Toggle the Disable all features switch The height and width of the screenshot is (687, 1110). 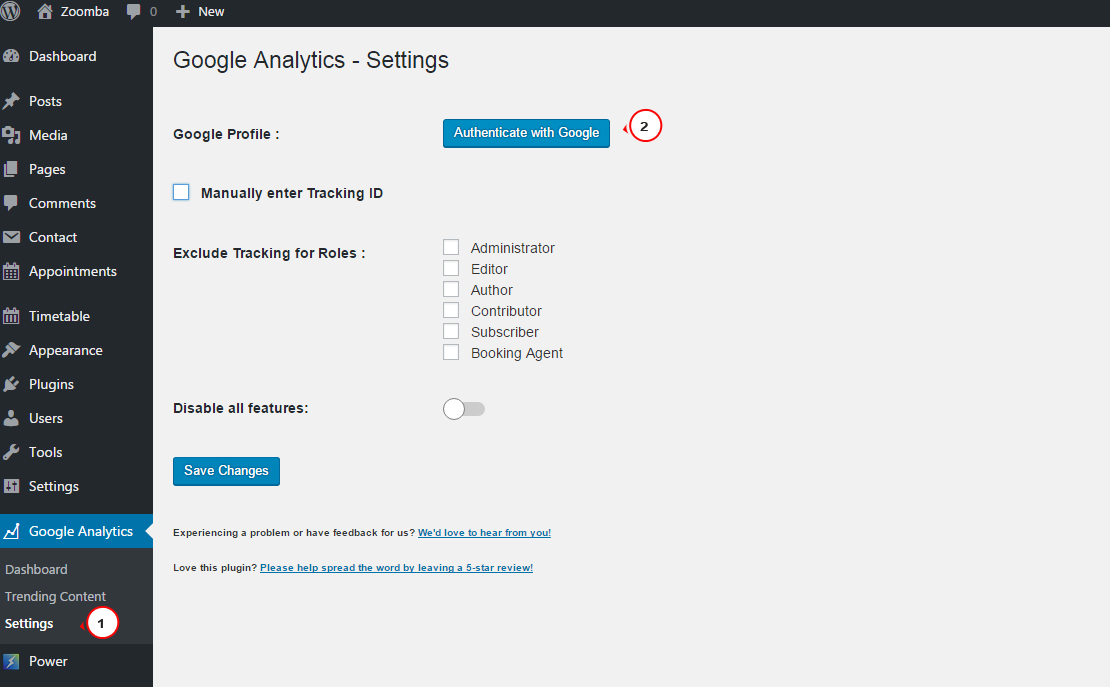click(x=464, y=409)
